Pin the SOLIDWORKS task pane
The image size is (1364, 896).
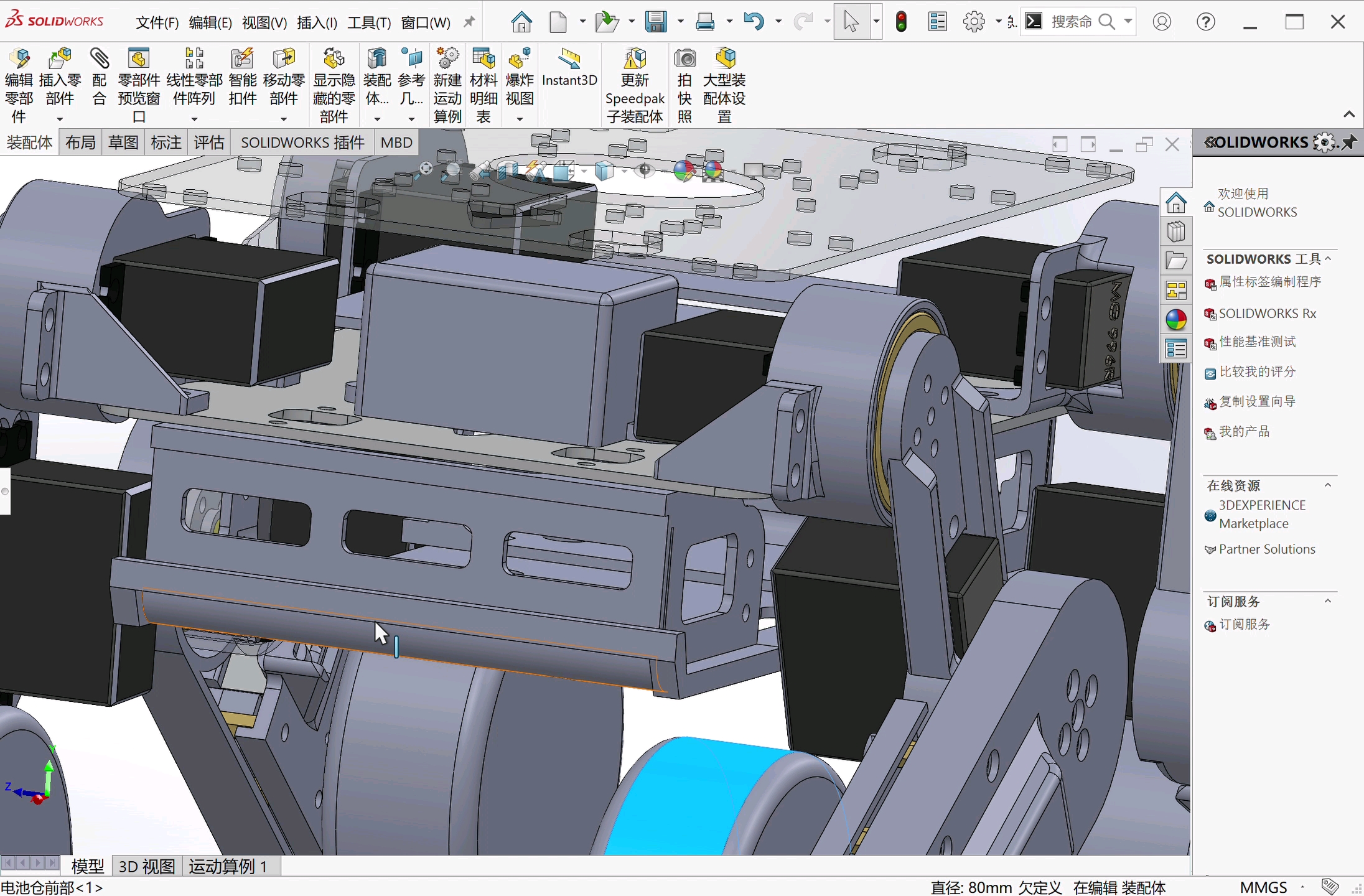click(x=1349, y=142)
